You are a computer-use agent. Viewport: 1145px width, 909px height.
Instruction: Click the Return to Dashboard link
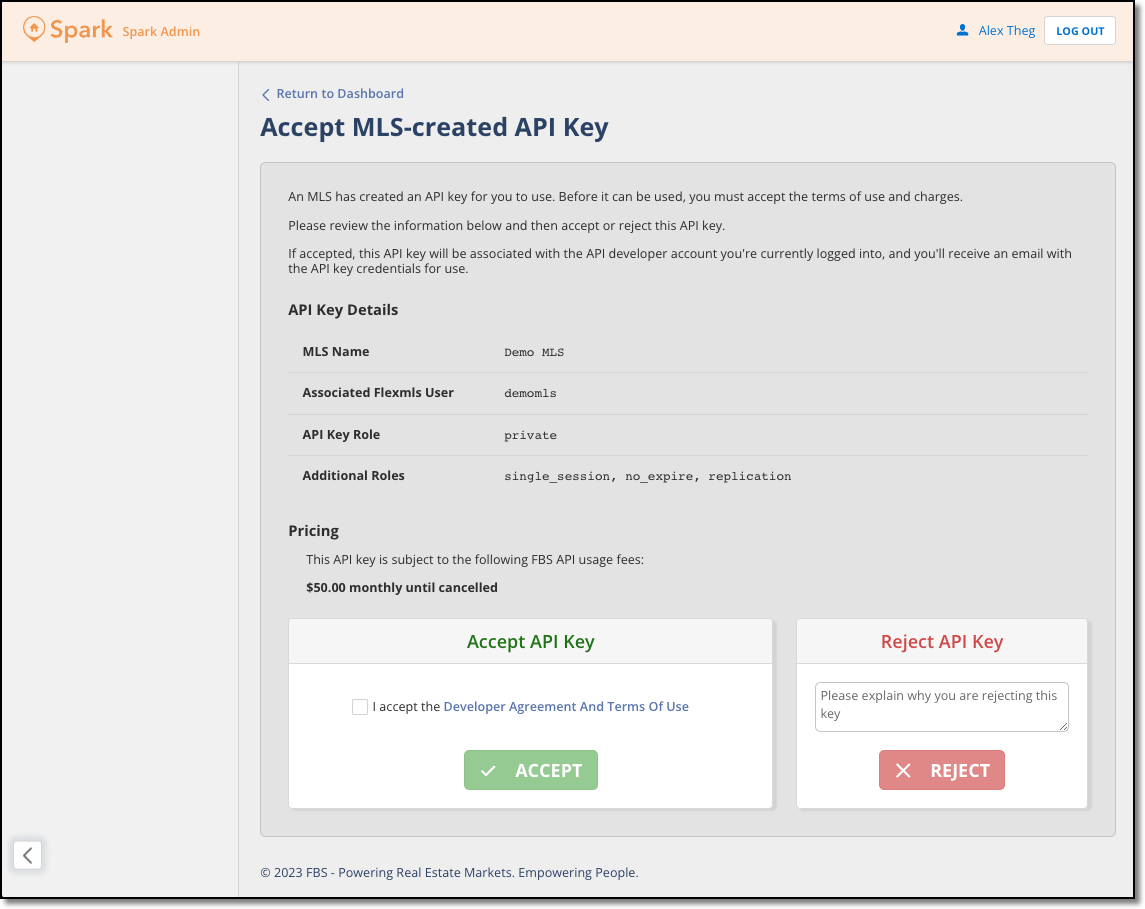click(x=332, y=93)
